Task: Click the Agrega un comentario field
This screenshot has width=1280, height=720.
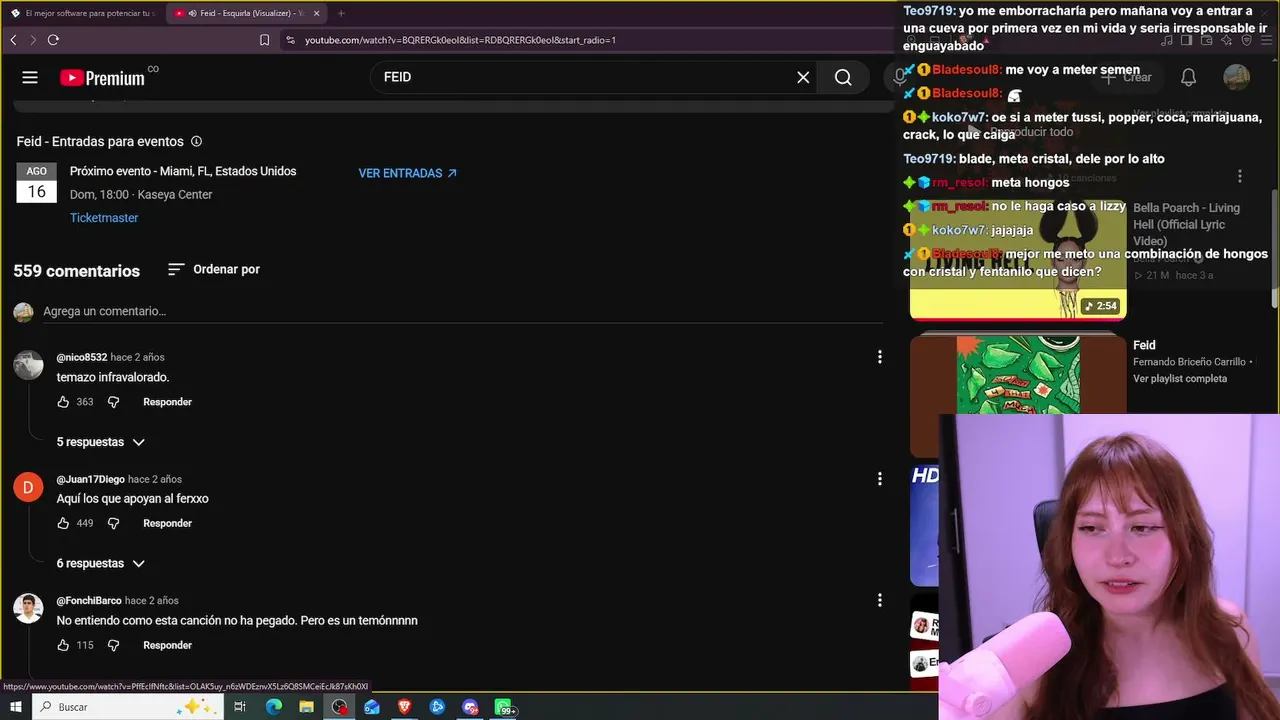Action: 462,312
